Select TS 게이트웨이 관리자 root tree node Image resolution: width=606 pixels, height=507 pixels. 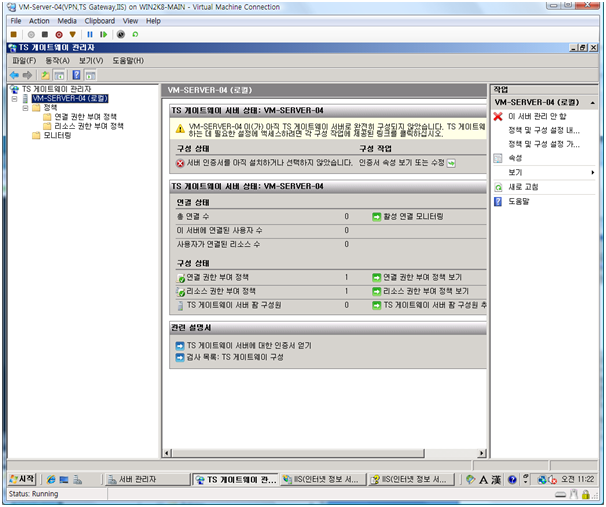(x=56, y=89)
